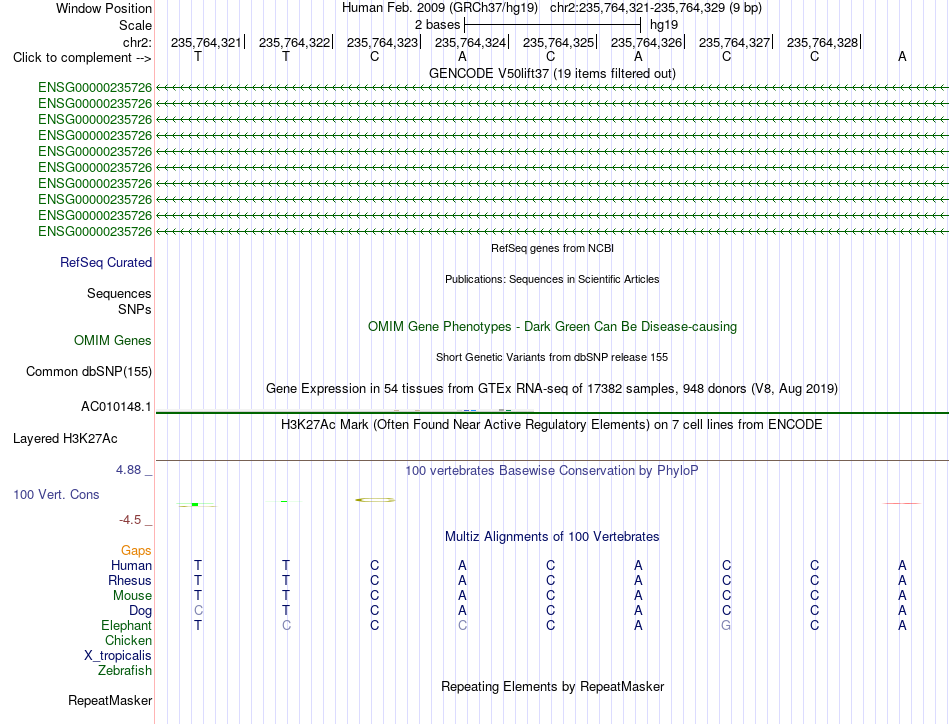Click the hg19 label beside the scale bar
Viewport: 950px width, 724px height.
(x=664, y=25)
